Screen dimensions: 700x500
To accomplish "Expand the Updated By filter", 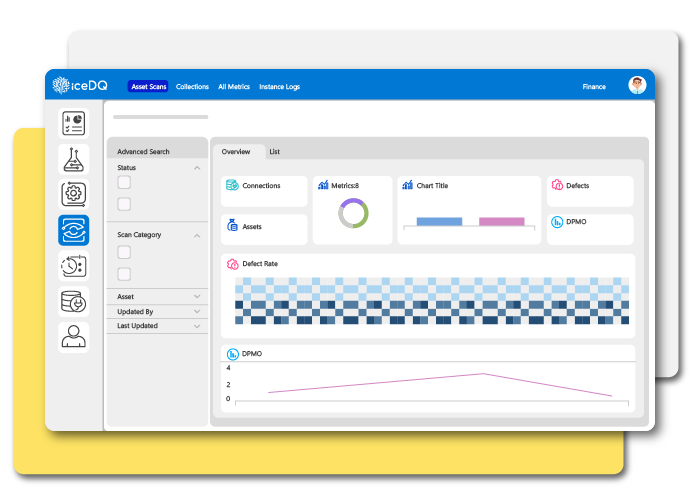I will pyautogui.click(x=197, y=312).
